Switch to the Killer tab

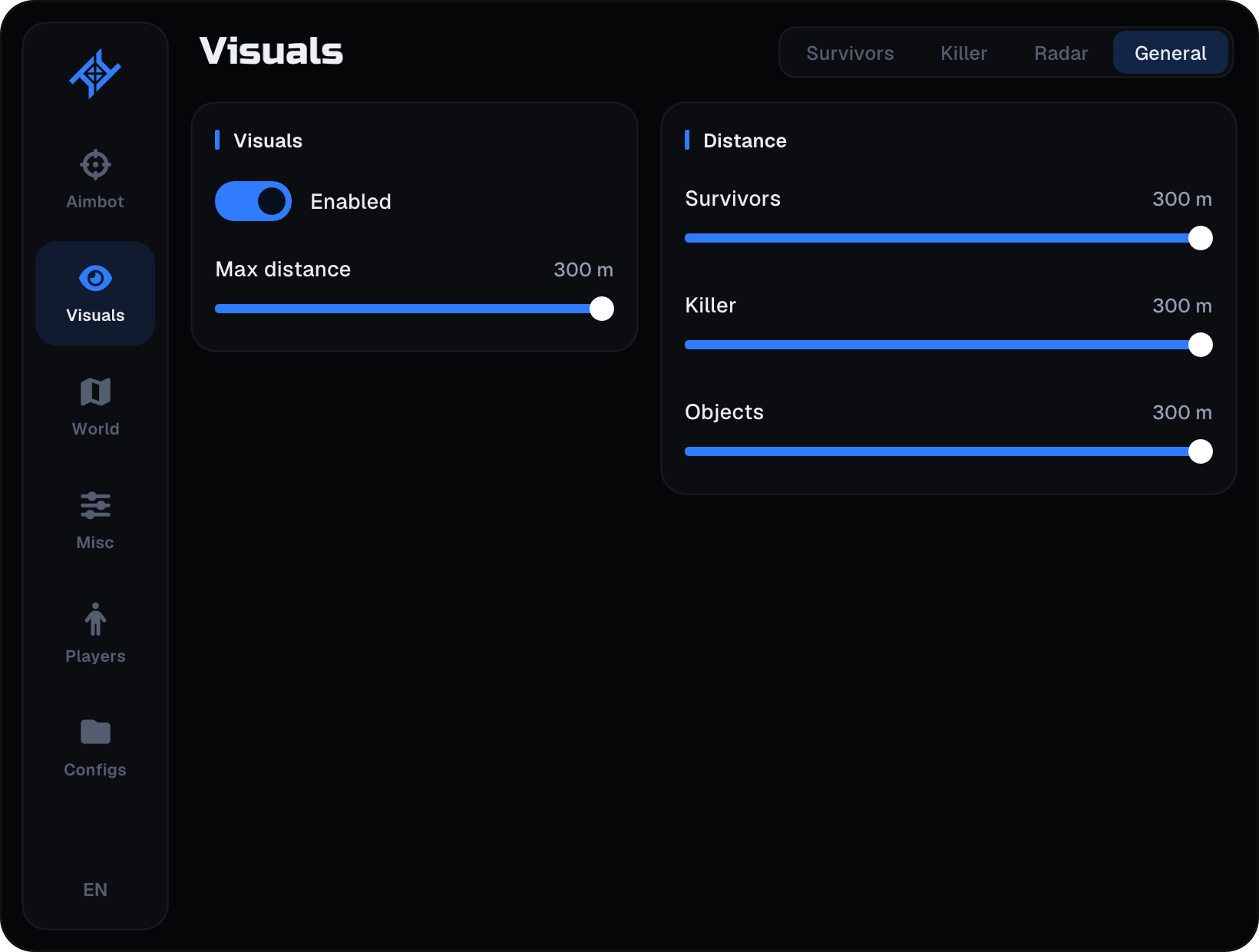963,53
